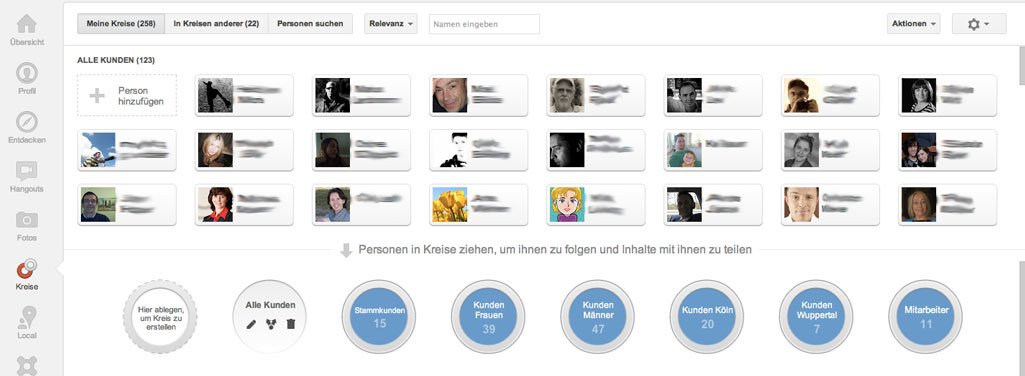Select contact with high-contrast sketch face thumbnail
The height and width of the screenshot is (376, 1025).
(x=479, y=150)
